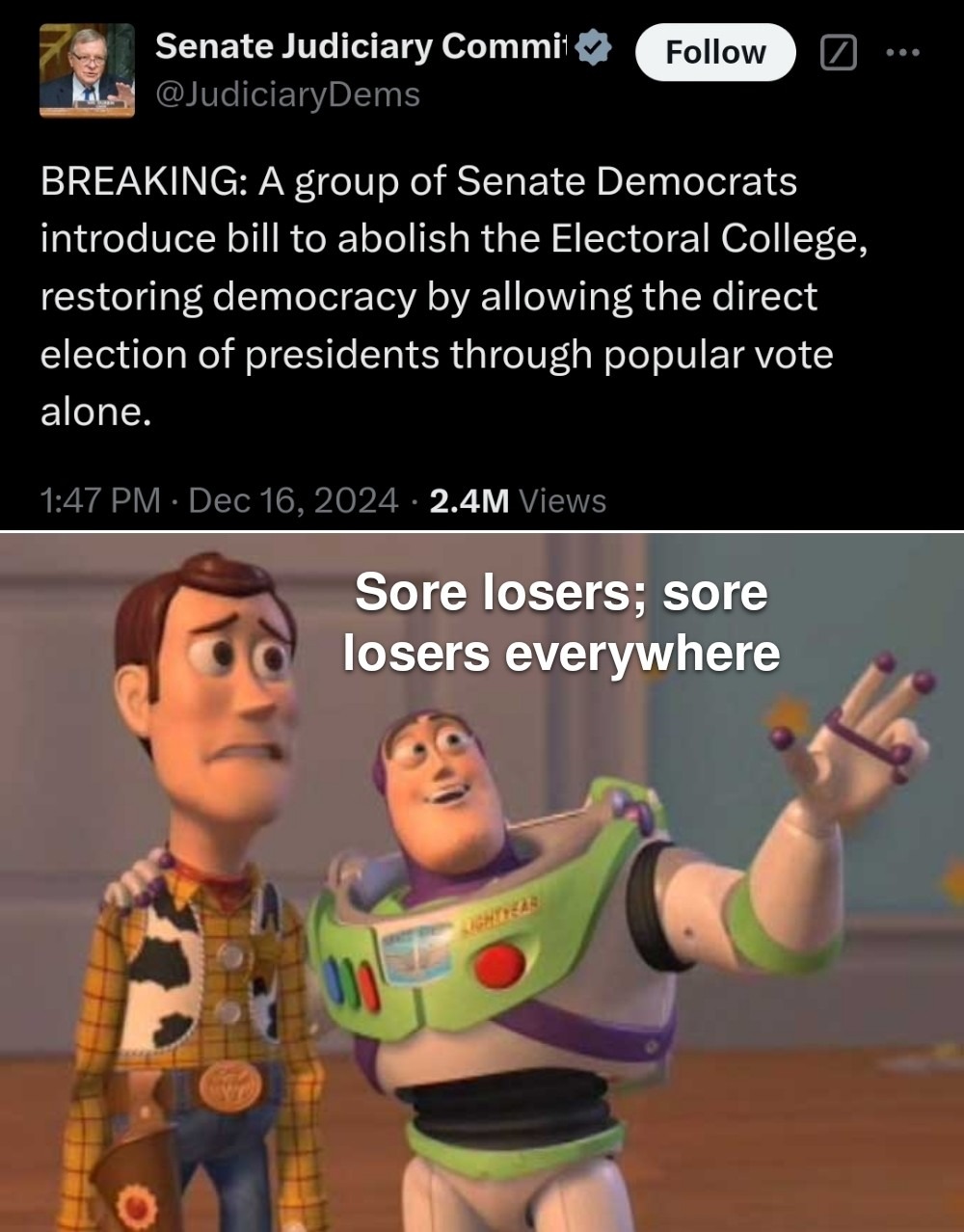
Task: View the 2.4M Views count
Action: tap(518, 500)
